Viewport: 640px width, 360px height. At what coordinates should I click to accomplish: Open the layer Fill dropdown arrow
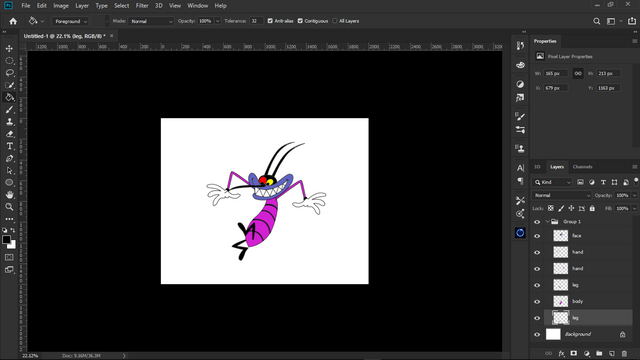[634, 209]
